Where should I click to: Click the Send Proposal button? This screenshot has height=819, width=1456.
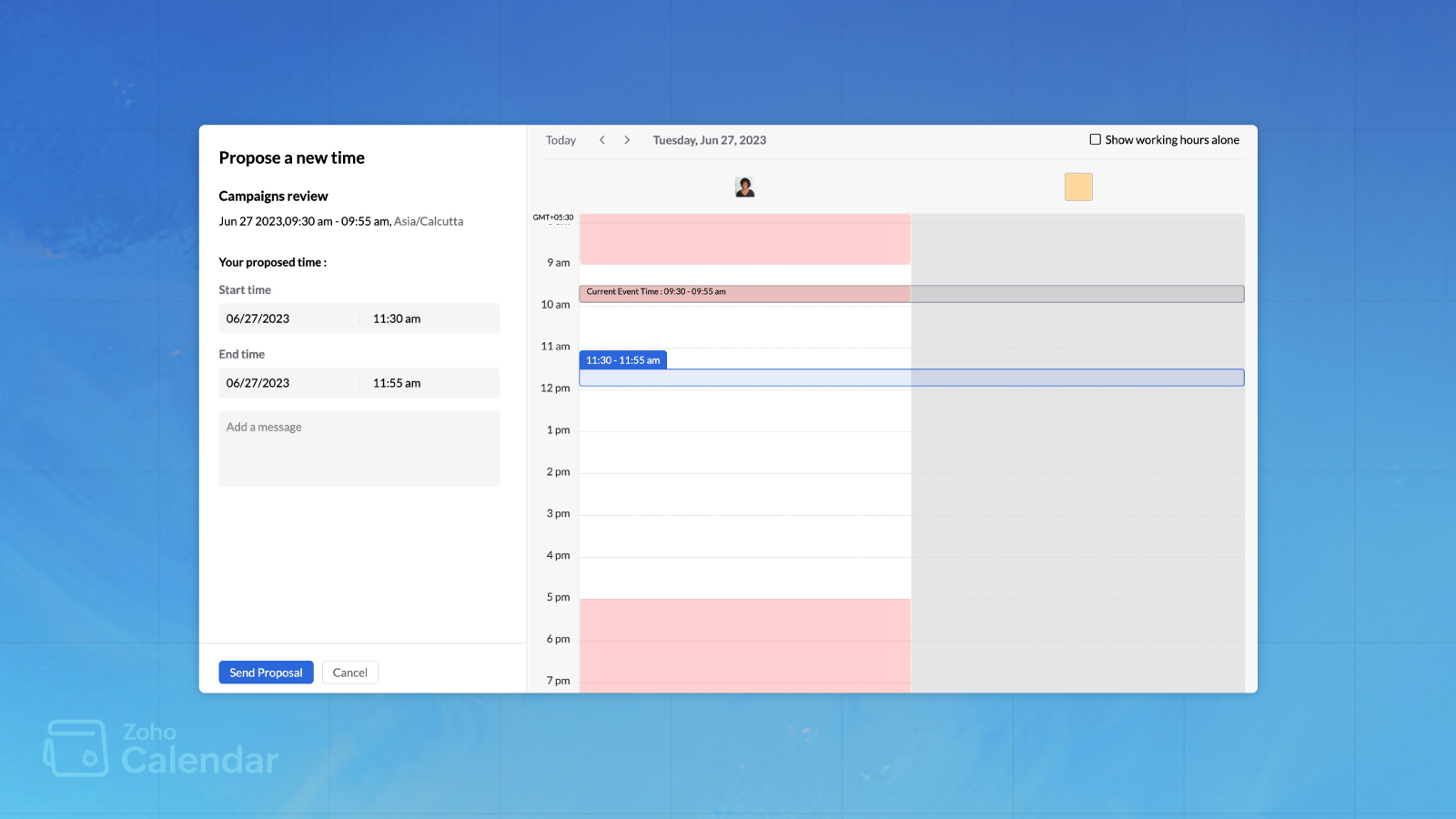pyautogui.click(x=266, y=672)
